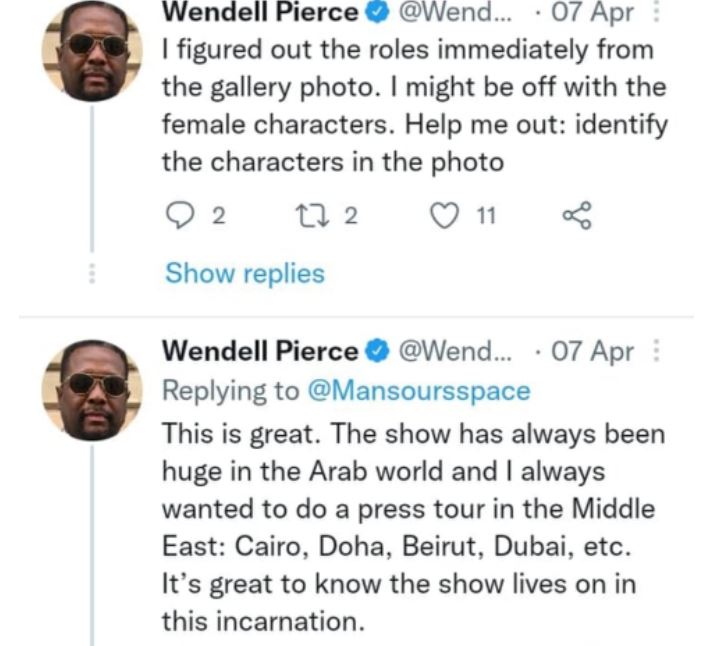
Task: Open Wendell Pierce's avatar on first tweet
Action: coord(92,51)
